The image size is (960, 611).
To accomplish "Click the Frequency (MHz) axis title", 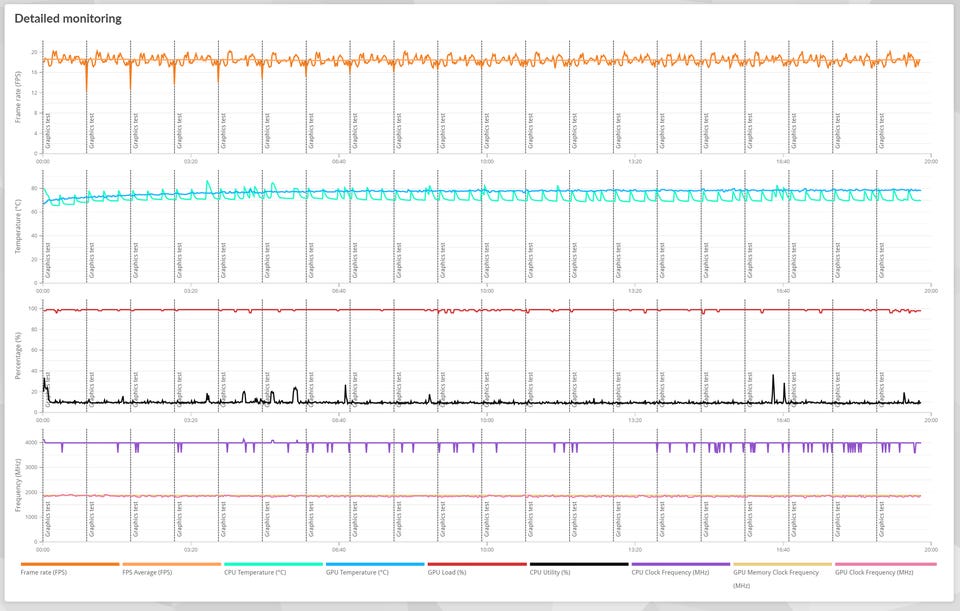I will pyautogui.click(x=19, y=486).
